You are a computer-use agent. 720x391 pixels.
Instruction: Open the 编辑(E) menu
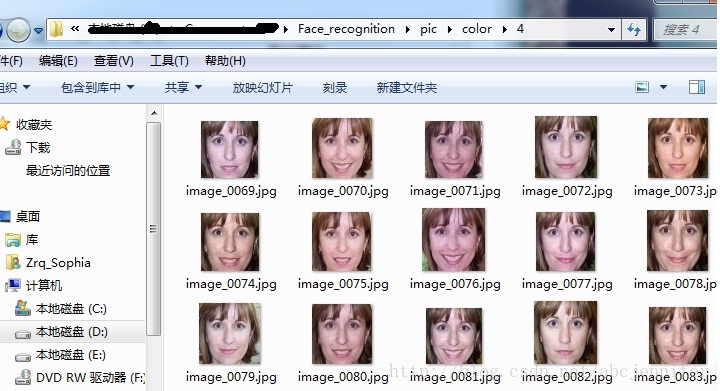(58, 61)
